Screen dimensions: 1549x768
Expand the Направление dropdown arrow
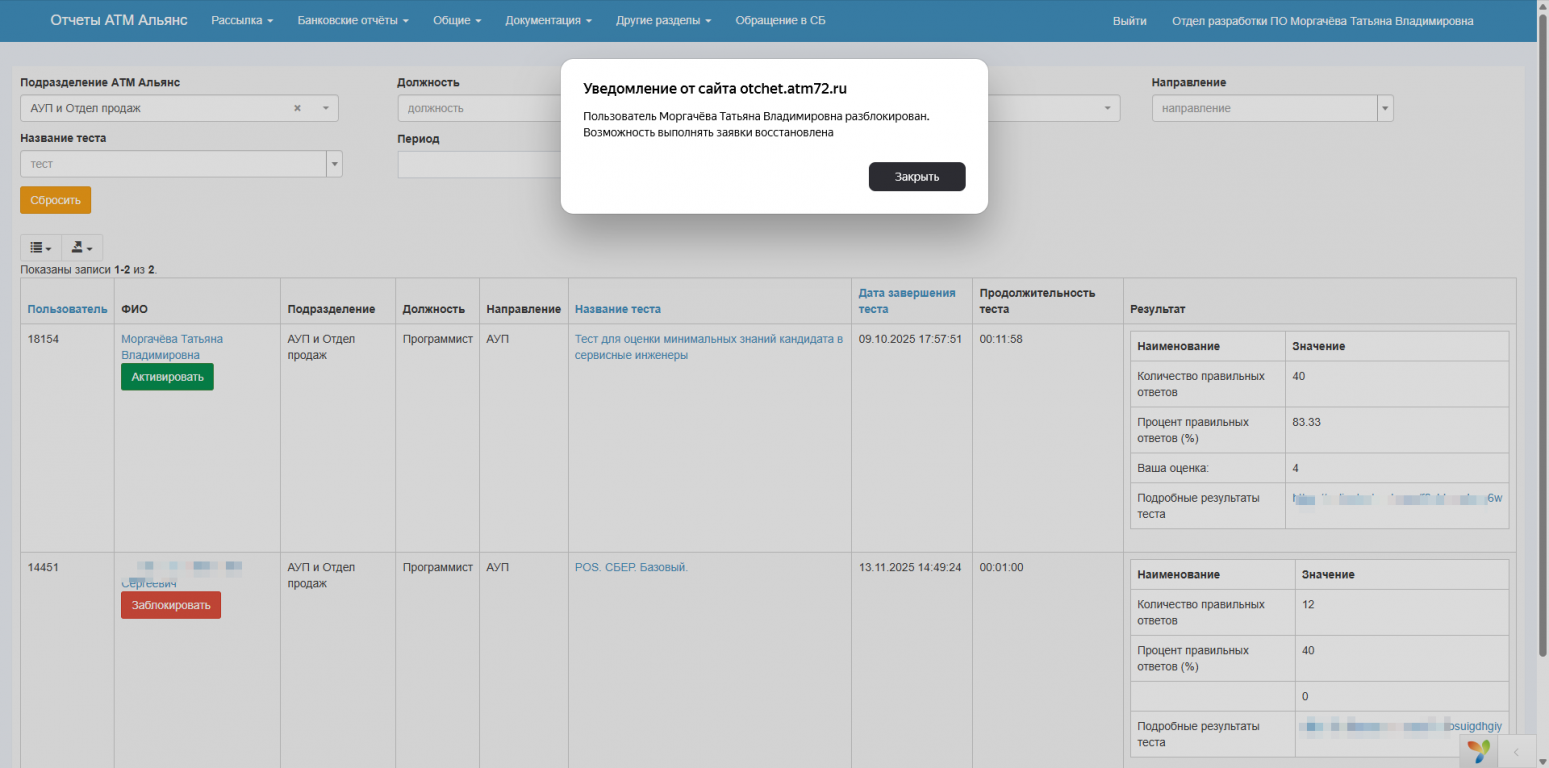tap(1385, 108)
